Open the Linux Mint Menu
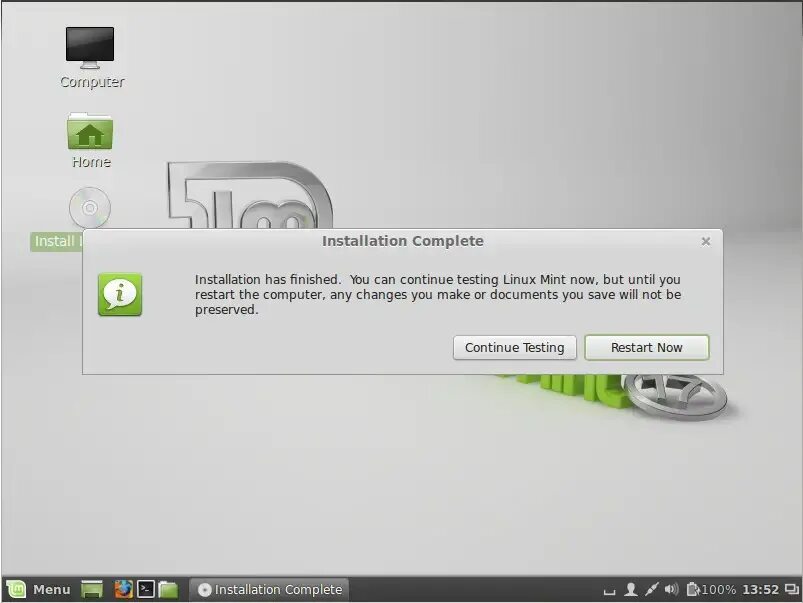Viewport: 803px width, 603px height. [x=38, y=590]
